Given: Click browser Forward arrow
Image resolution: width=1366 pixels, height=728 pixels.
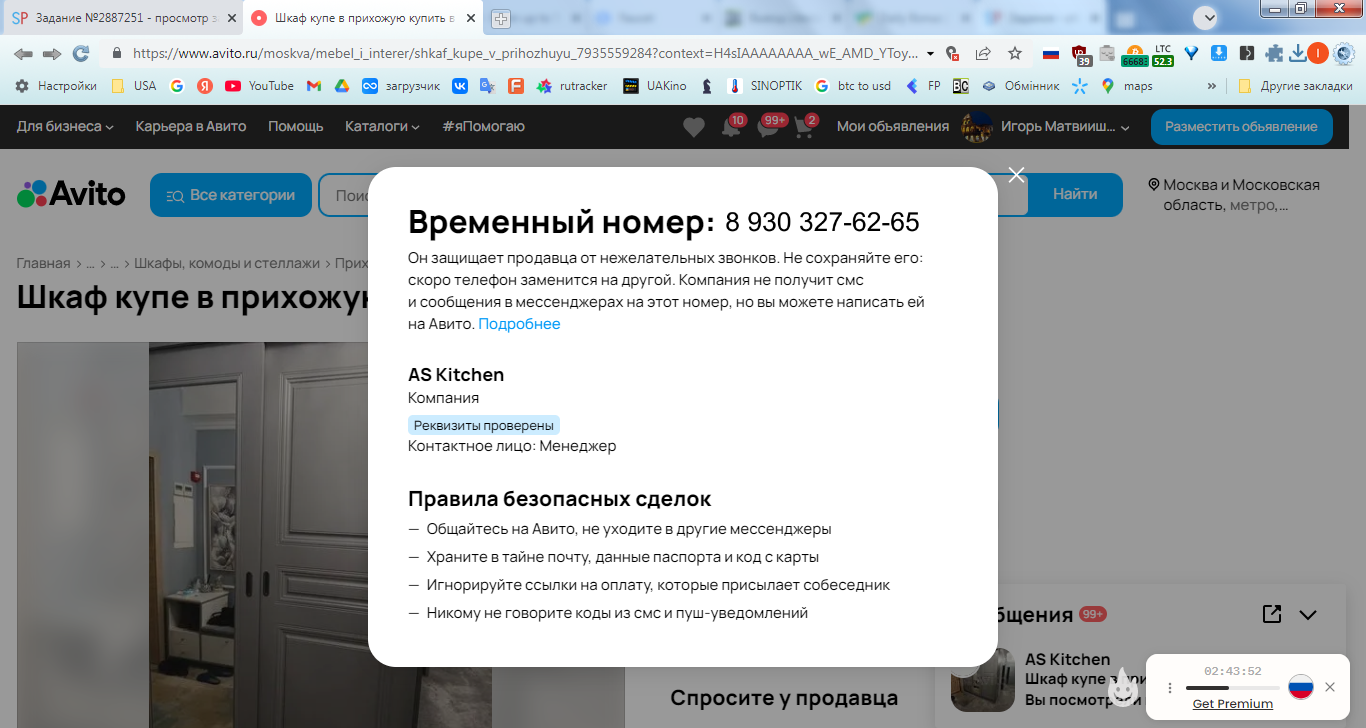Looking at the screenshot, I should point(52,53).
